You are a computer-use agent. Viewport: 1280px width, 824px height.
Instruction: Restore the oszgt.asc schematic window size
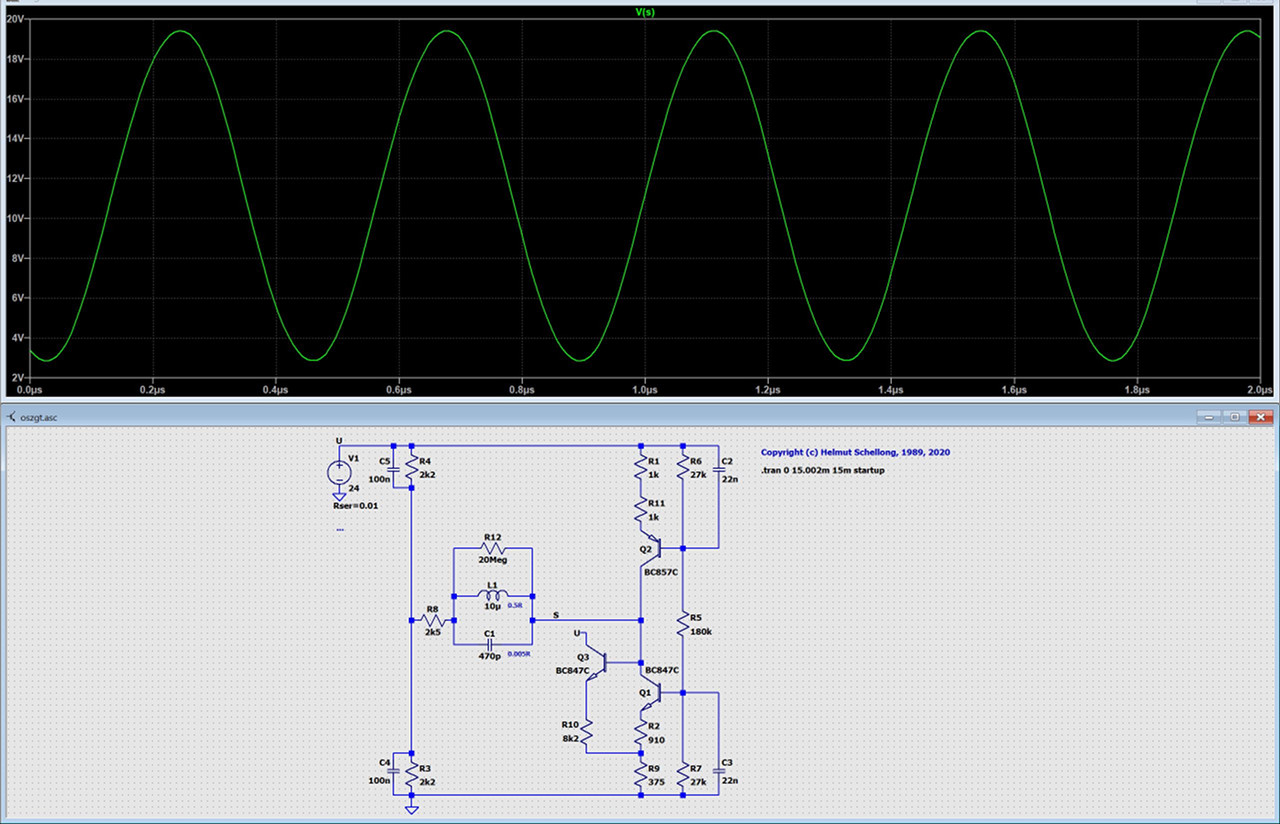tap(1236, 416)
